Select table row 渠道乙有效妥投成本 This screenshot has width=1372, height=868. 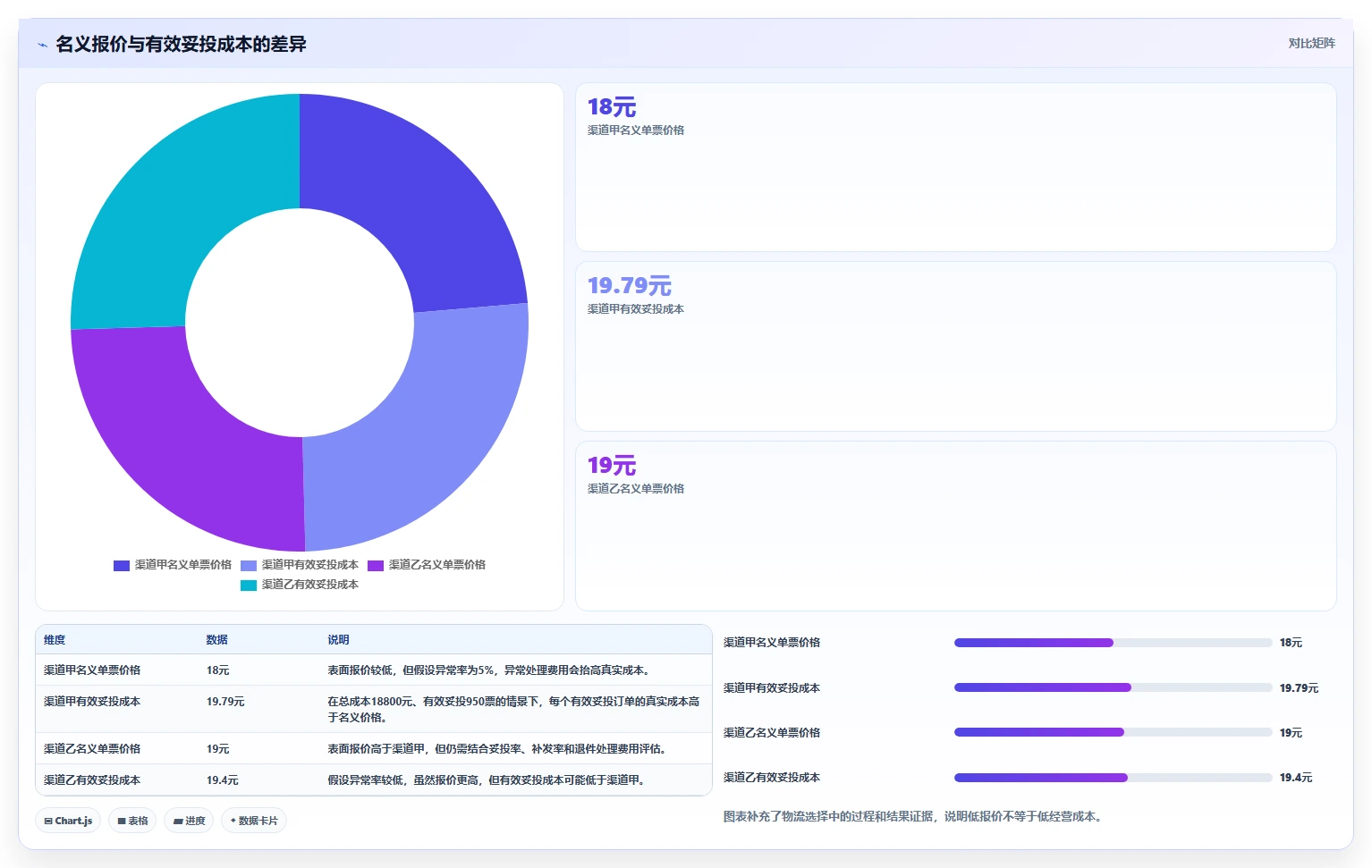tap(374, 780)
